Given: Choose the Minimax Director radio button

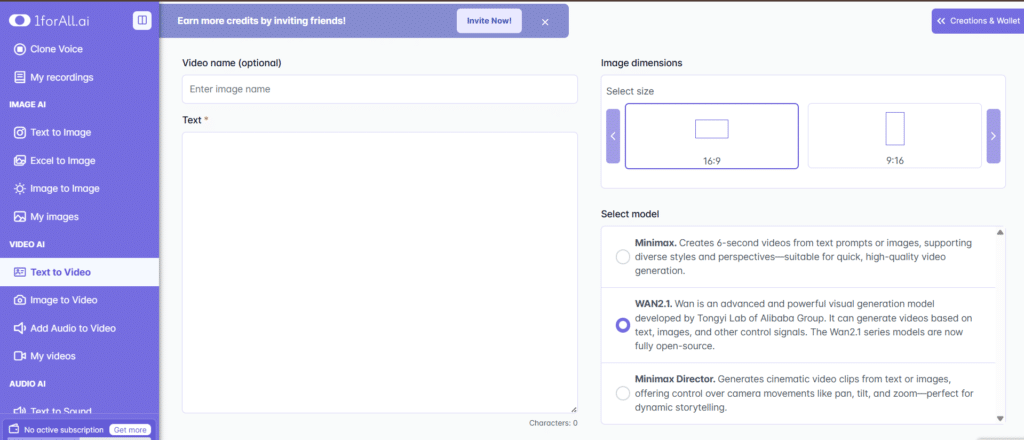Looking at the screenshot, I should point(623,393).
